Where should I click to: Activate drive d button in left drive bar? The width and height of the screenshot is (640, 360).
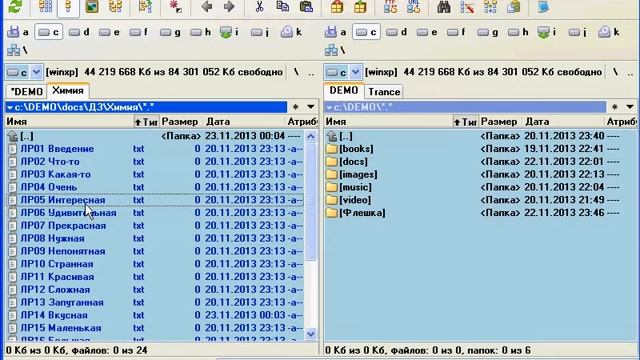(79, 32)
